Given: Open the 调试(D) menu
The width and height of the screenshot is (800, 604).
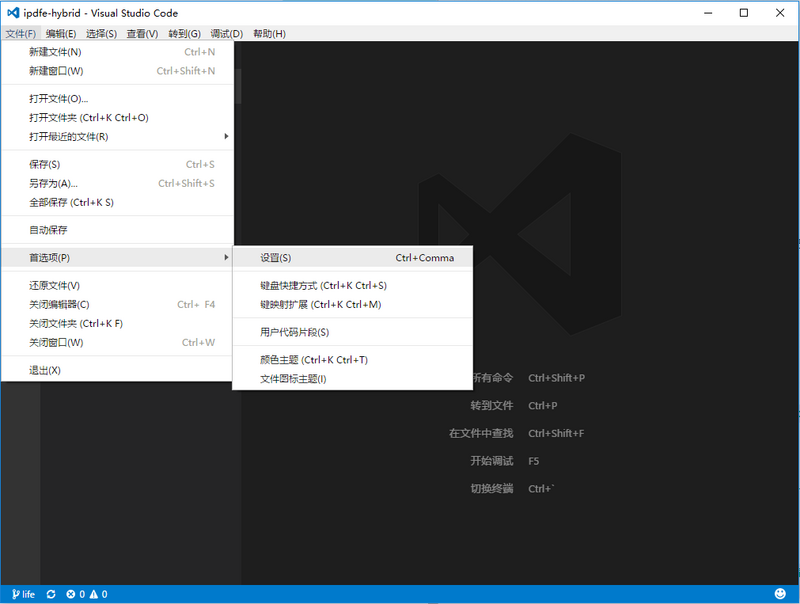Looking at the screenshot, I should (x=227, y=34).
